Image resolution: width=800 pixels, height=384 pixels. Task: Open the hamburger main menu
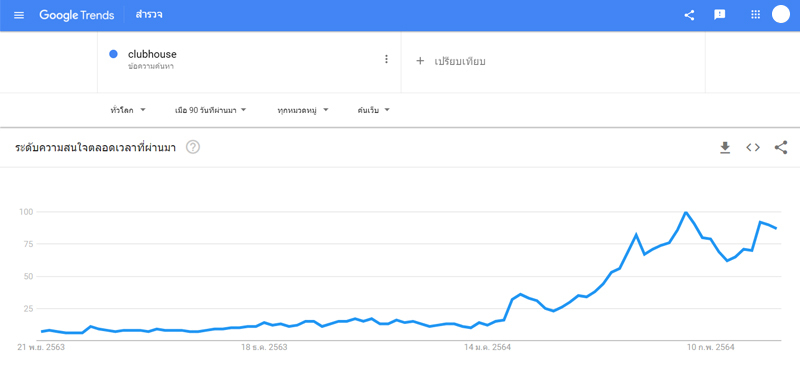tap(19, 15)
